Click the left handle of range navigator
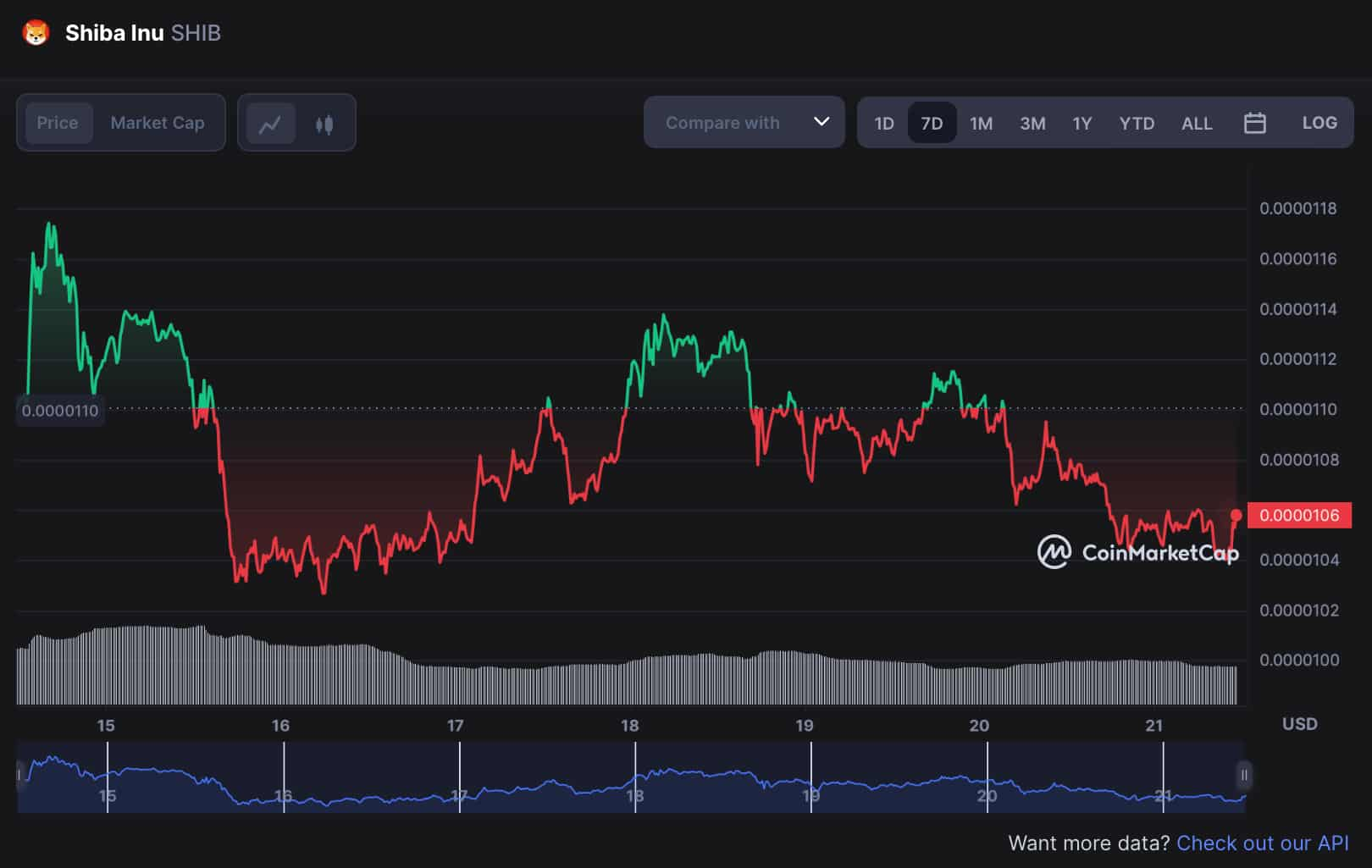The width and height of the screenshot is (1372, 868). tap(20, 775)
